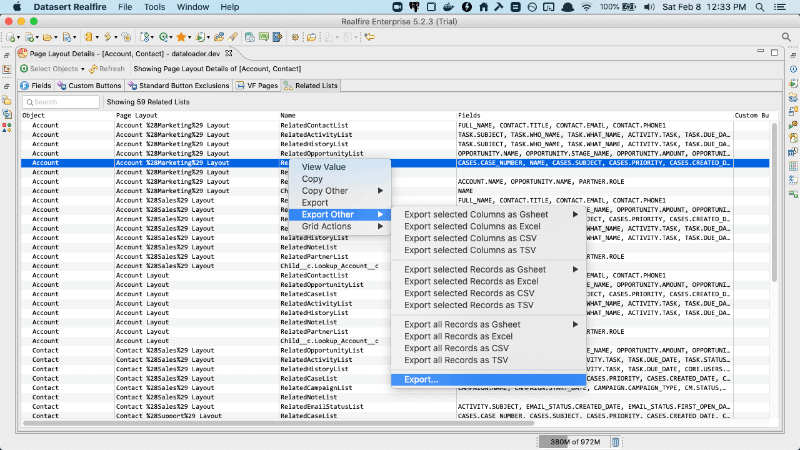The image size is (800, 450).
Task: Select the Export... menu entry
Action: coord(488,380)
